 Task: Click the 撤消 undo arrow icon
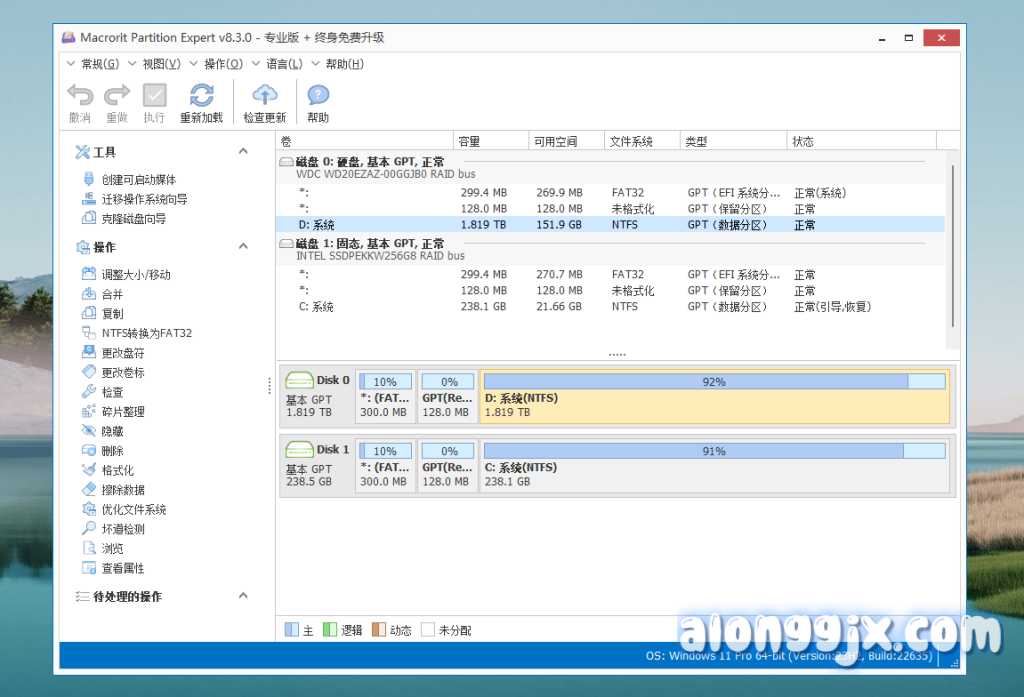coord(80,96)
